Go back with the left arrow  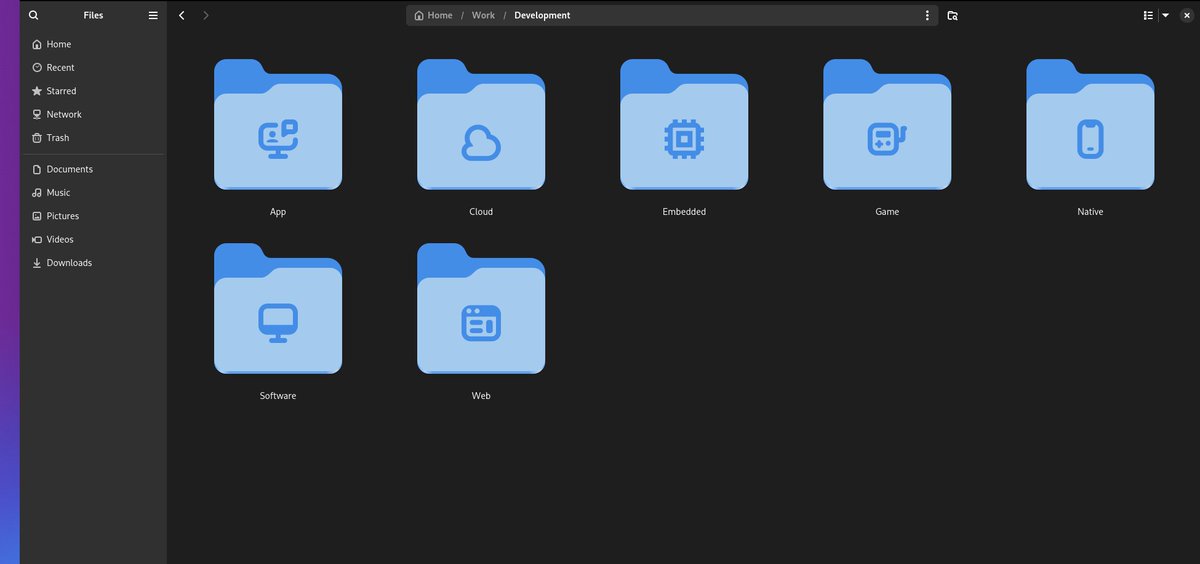coord(182,15)
